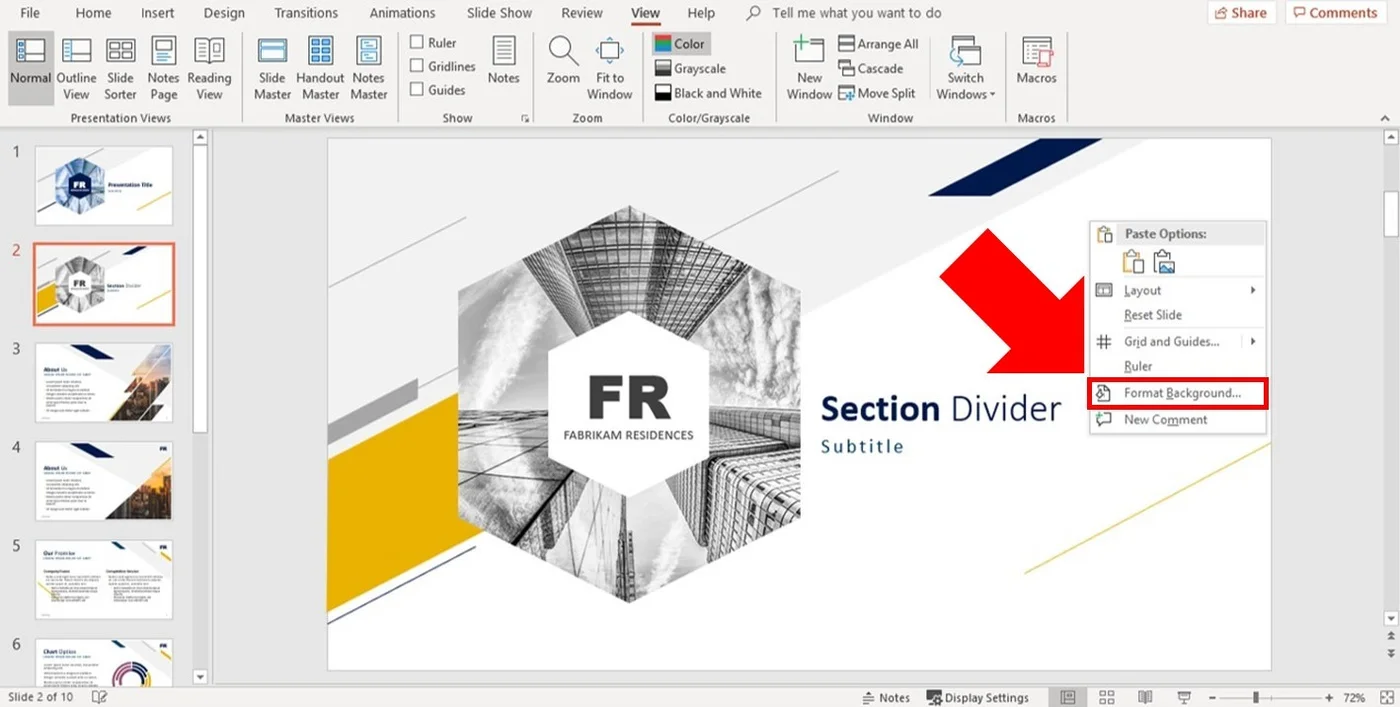This screenshot has width=1400, height=707.
Task: Select Black and White mode
Action: (x=708, y=93)
